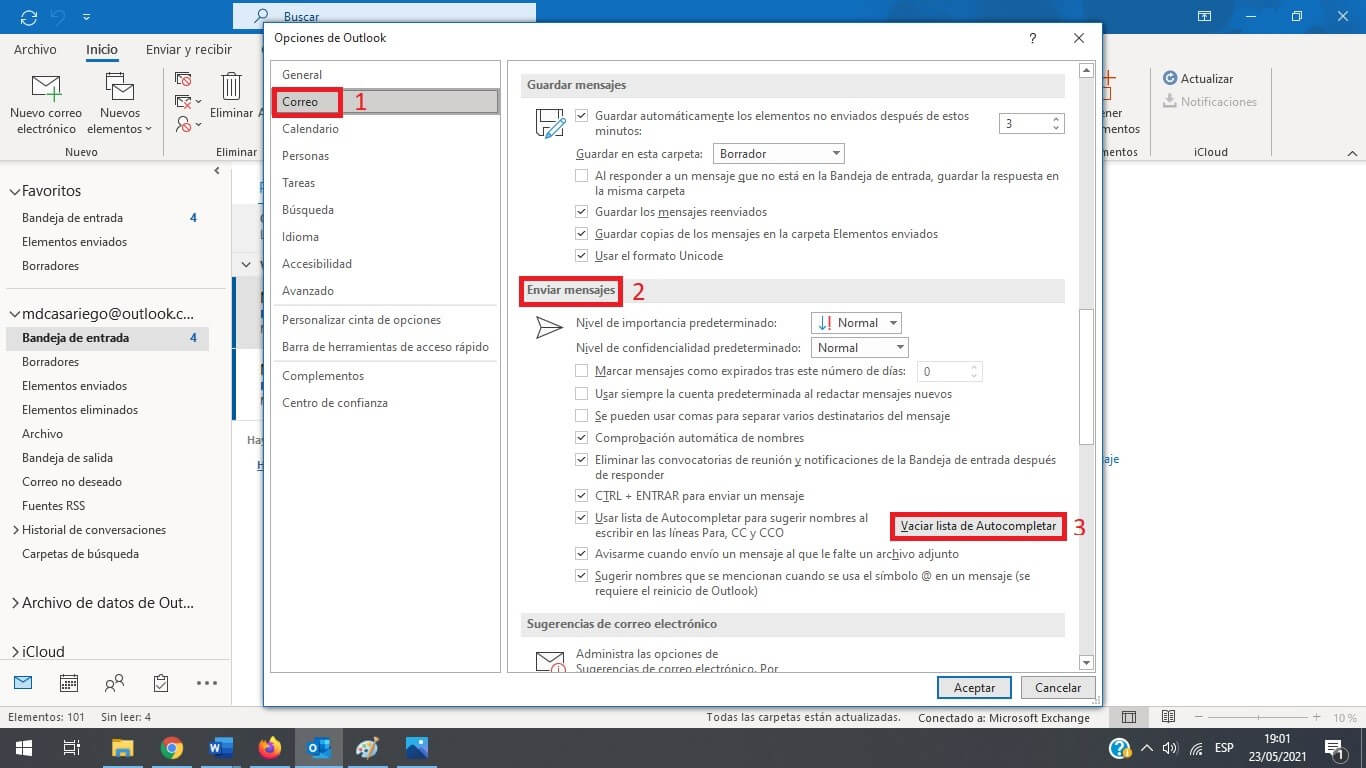Image resolution: width=1366 pixels, height=768 pixels.
Task: Click the options dialog vertical scrollbar thumb
Action: click(1087, 376)
